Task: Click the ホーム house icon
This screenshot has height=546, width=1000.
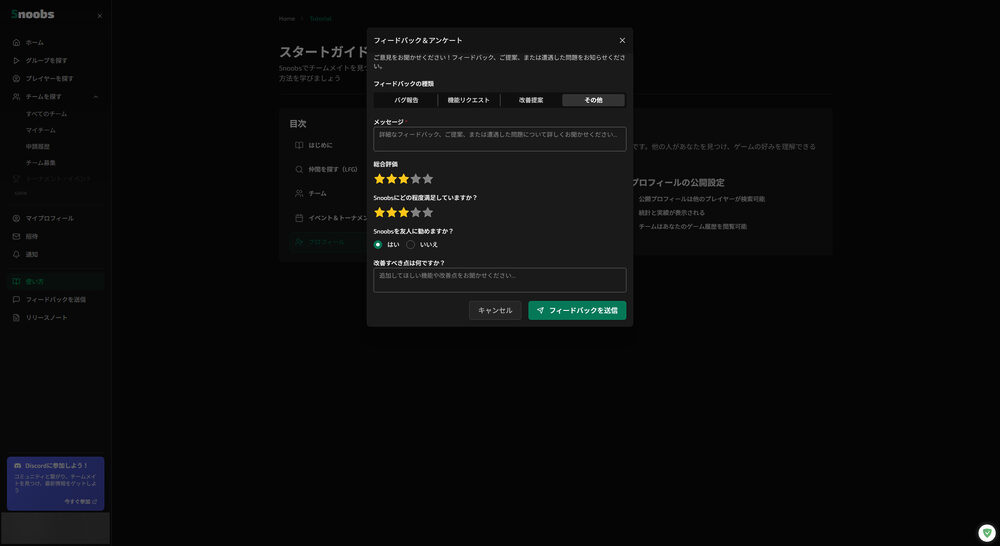Action: tap(17, 43)
